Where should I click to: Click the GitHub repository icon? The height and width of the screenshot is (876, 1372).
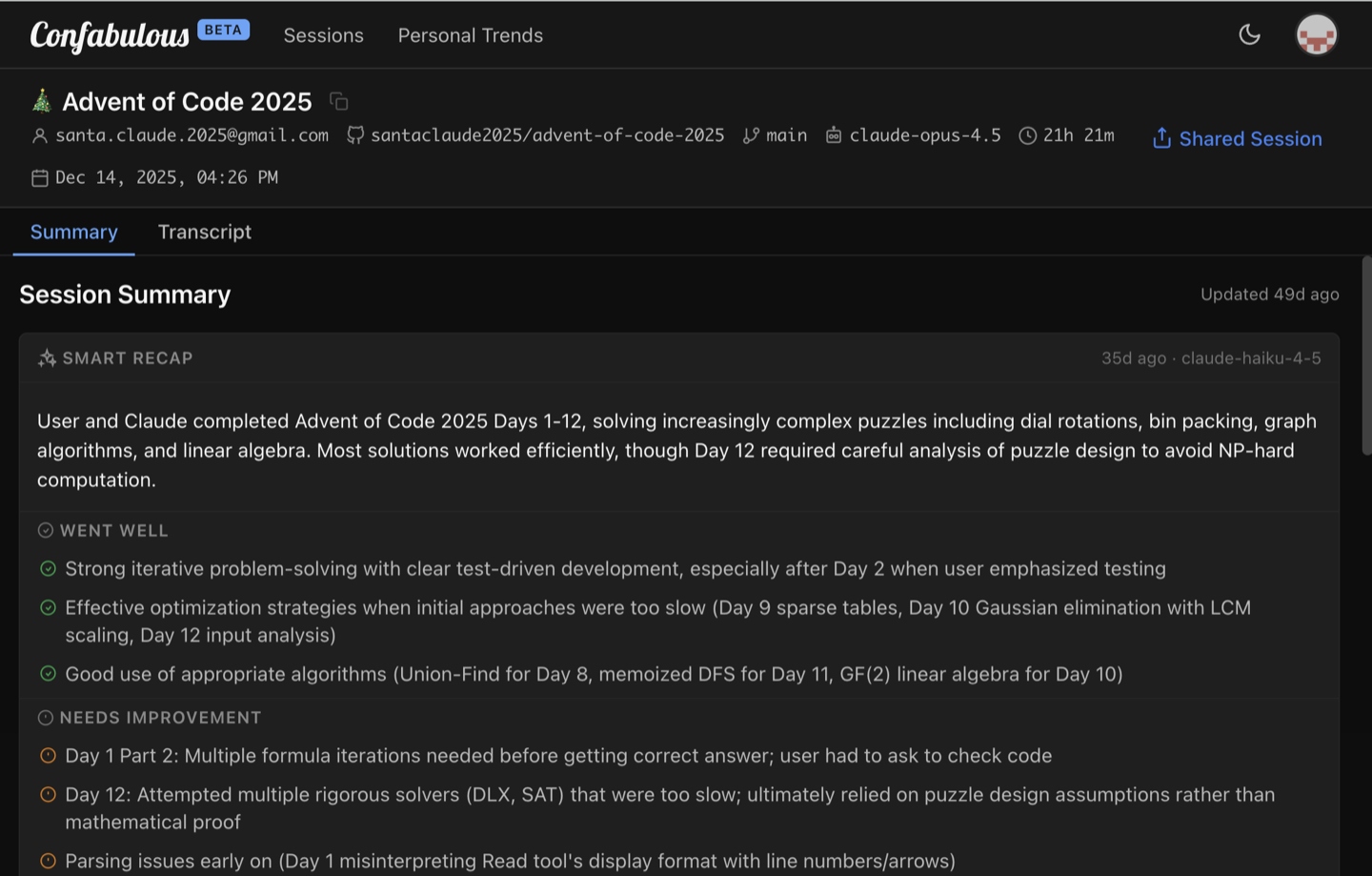(355, 135)
